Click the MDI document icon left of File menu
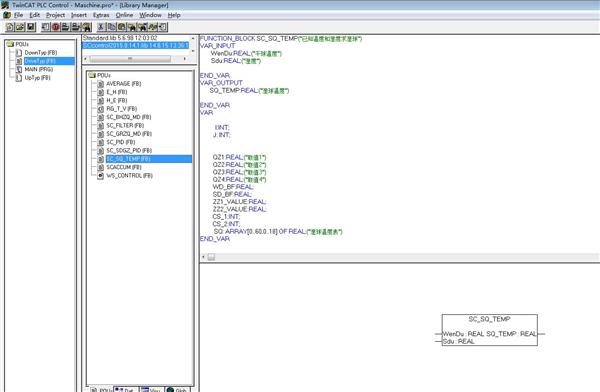 [x=7, y=15]
